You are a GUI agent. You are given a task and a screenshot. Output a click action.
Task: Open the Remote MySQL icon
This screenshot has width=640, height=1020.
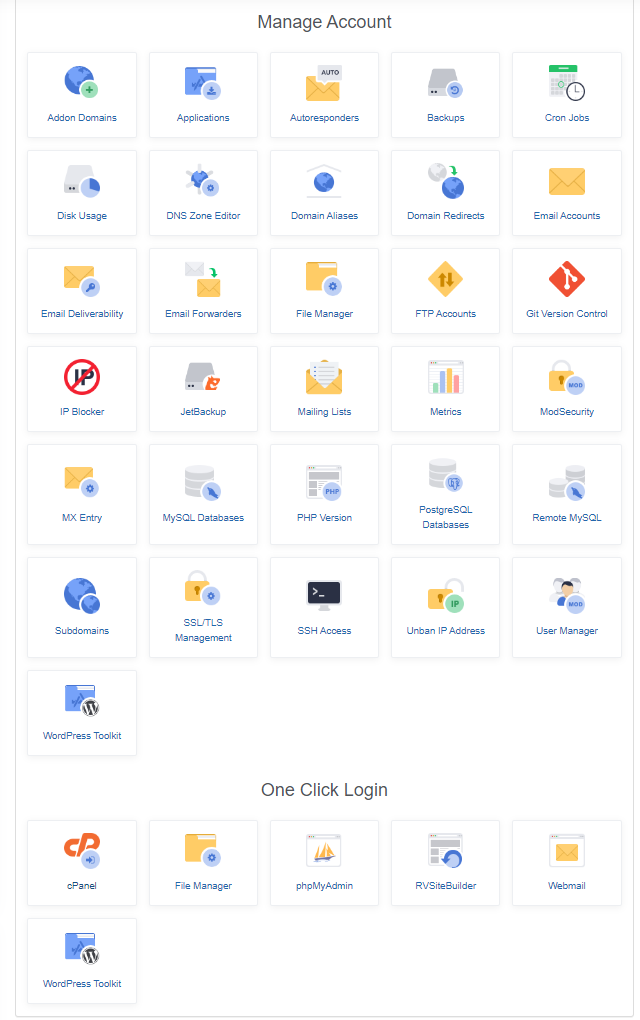(567, 483)
